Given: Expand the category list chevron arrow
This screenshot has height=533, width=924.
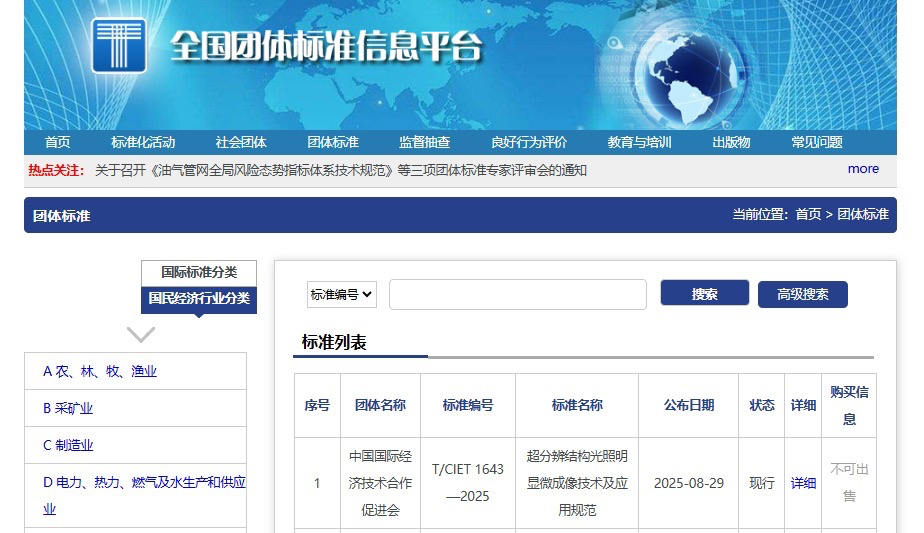Looking at the screenshot, I should click(141, 334).
